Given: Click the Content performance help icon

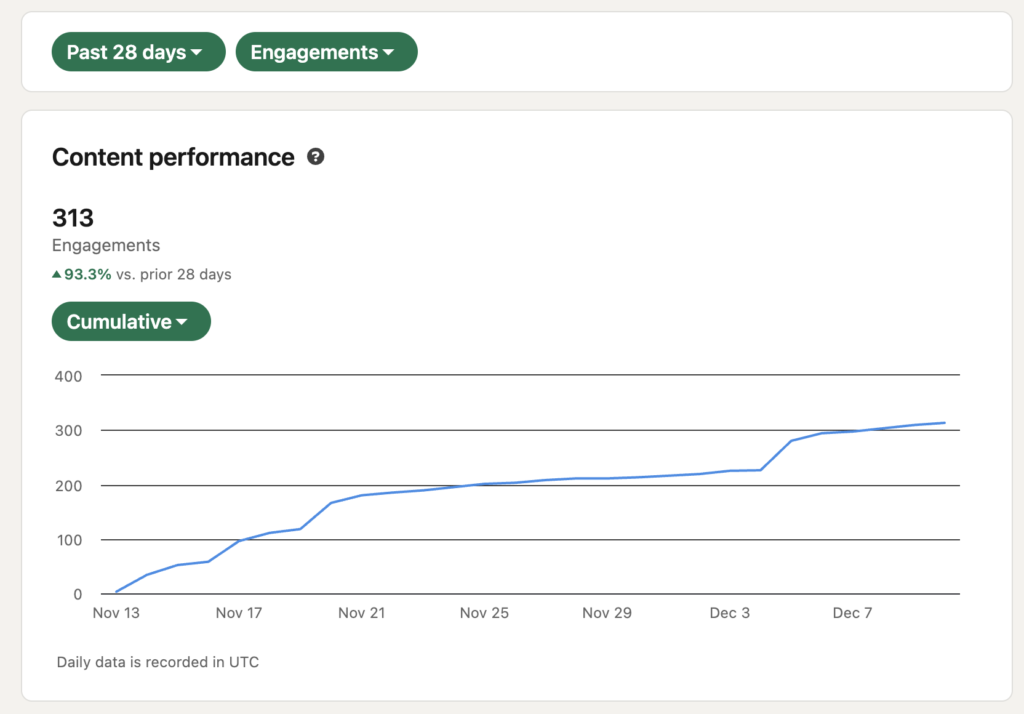Looking at the screenshot, I should 315,157.
